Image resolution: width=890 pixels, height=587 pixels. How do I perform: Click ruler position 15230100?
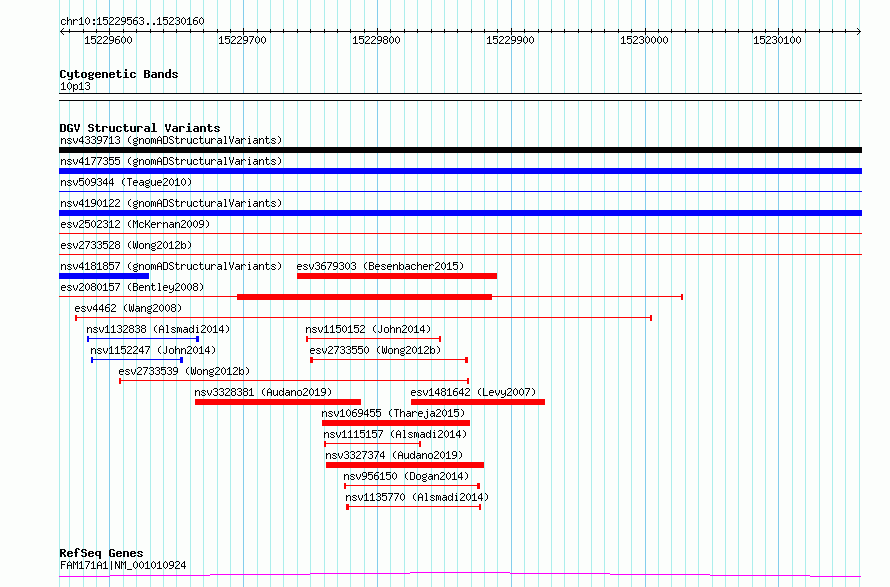coord(778,40)
